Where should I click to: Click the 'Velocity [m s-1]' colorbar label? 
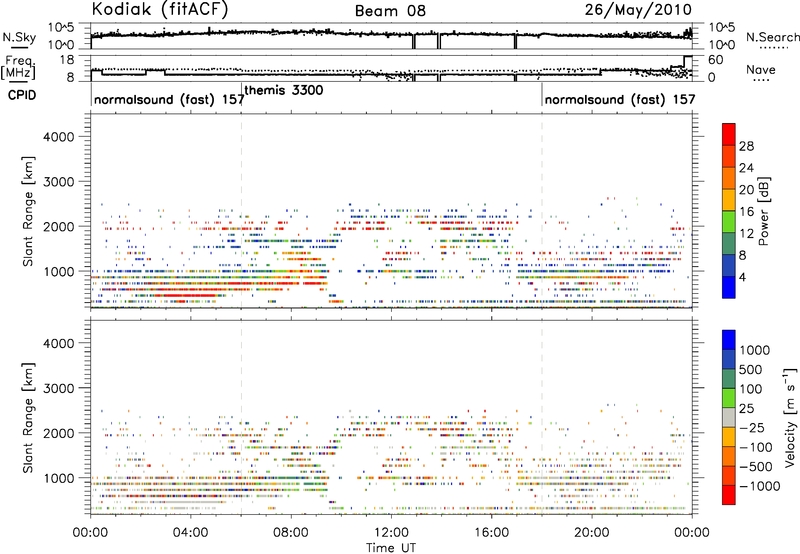(x=790, y=417)
